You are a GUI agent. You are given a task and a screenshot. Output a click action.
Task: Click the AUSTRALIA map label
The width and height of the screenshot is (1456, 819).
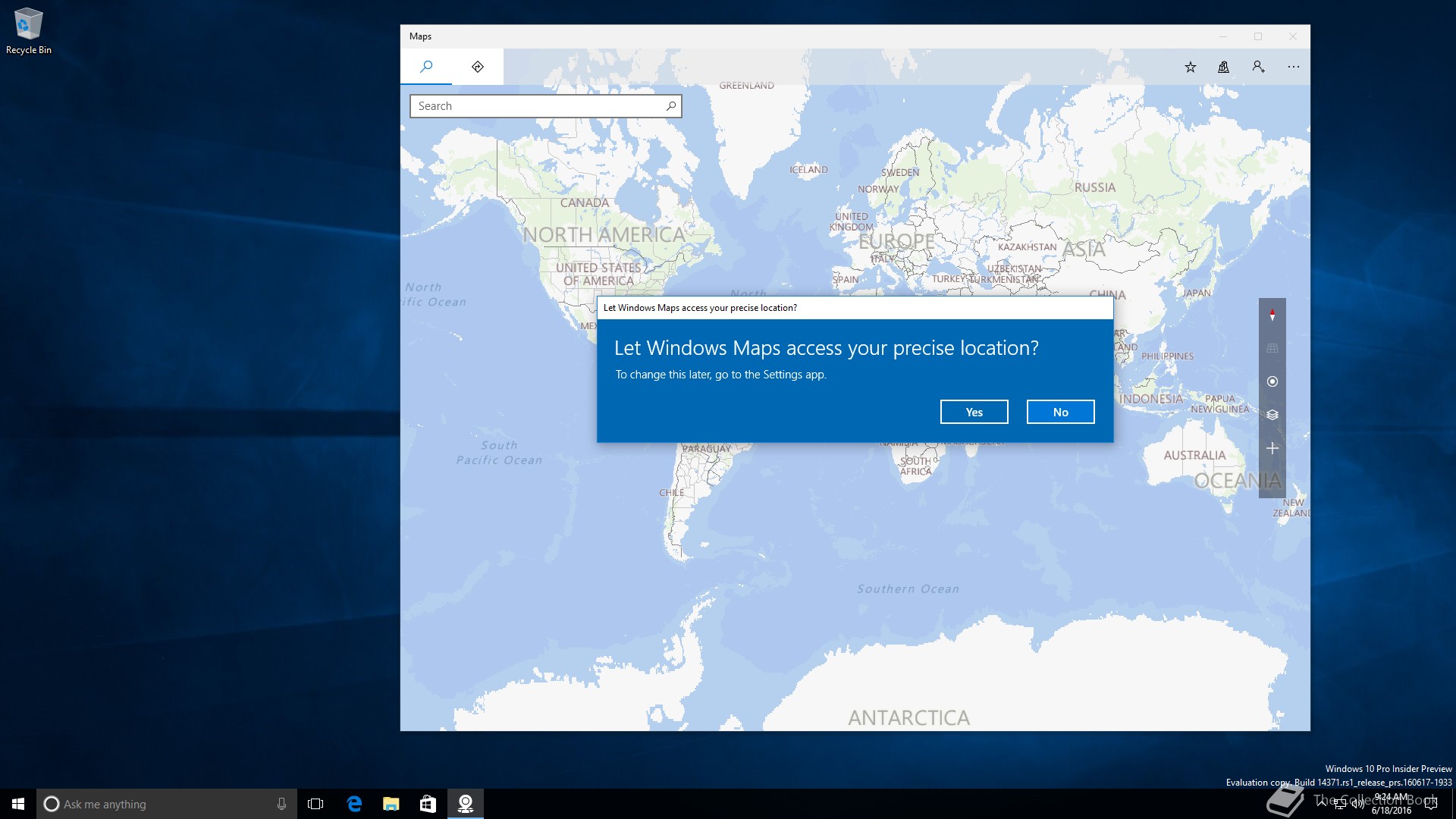(x=1194, y=455)
